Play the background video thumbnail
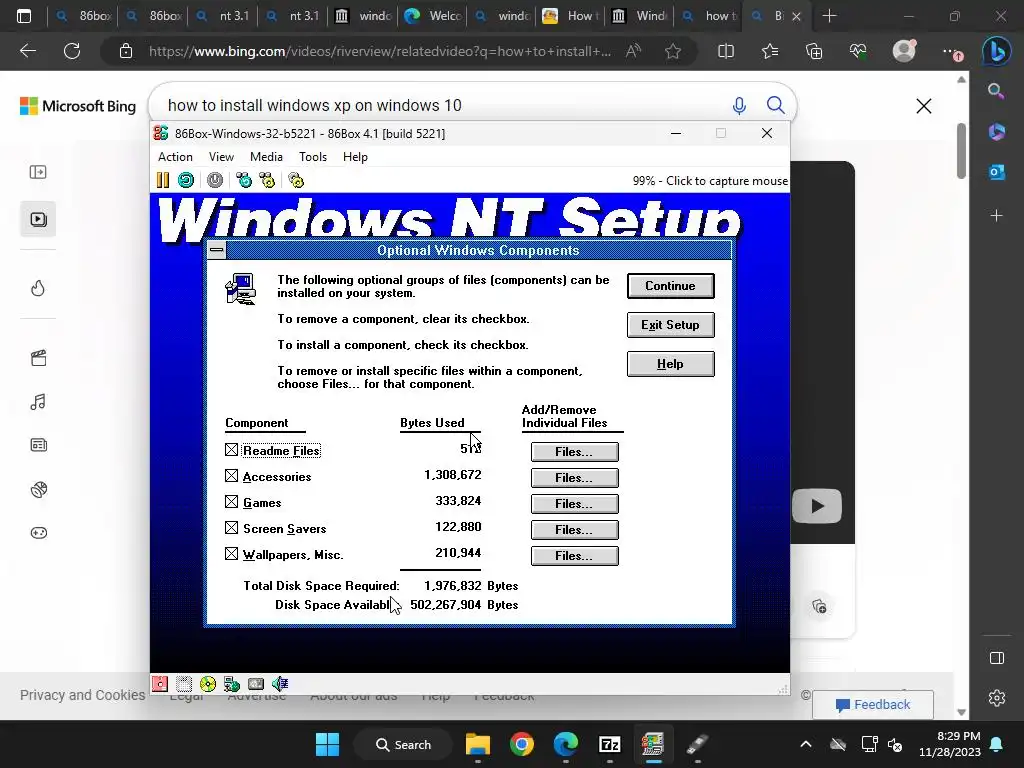Viewport: 1024px width, 768px height. click(816, 506)
